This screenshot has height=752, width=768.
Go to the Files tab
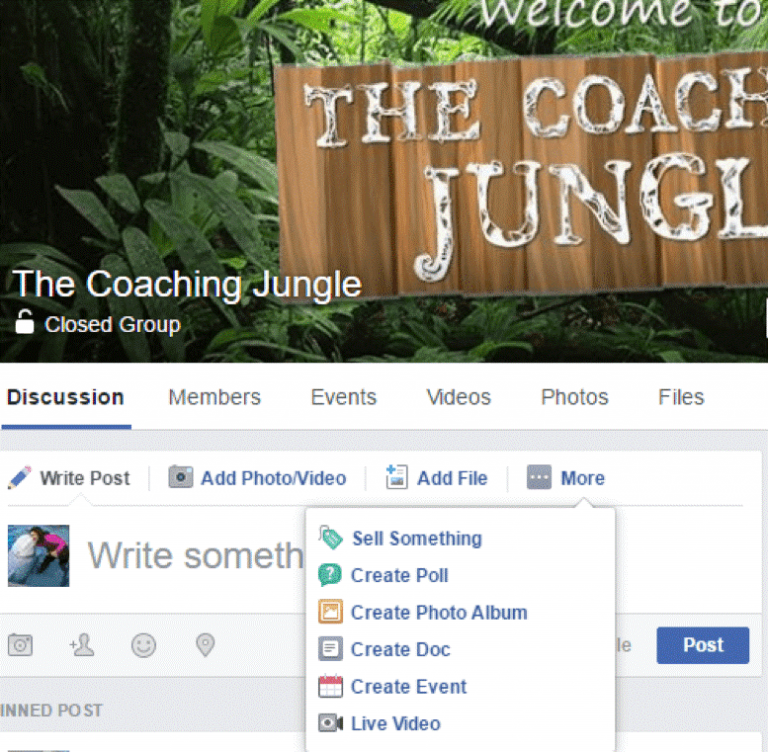(x=681, y=397)
